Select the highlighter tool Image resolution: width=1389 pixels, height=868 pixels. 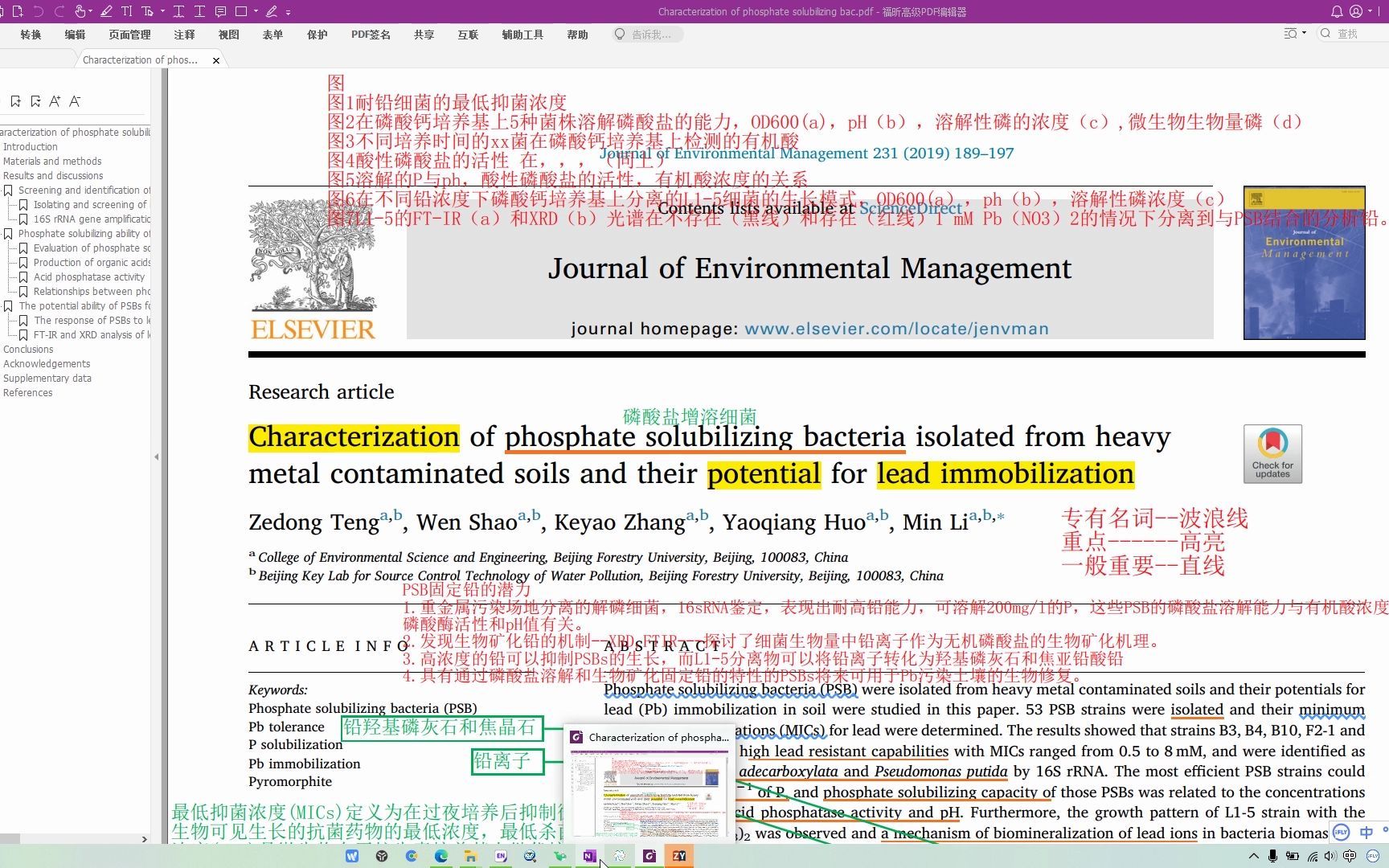106,11
